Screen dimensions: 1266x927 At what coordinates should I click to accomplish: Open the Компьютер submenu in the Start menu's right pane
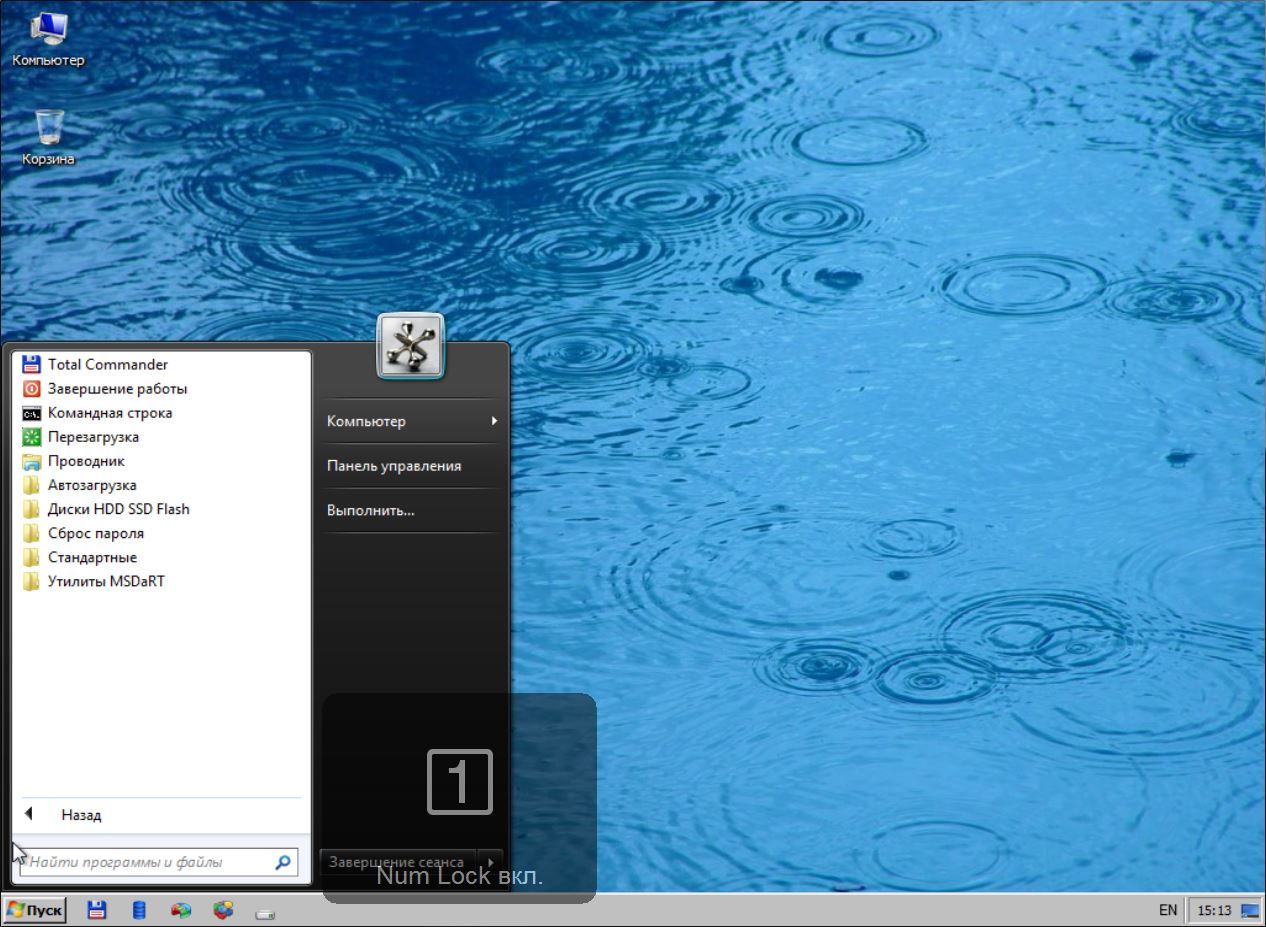pyautogui.click(x=411, y=421)
